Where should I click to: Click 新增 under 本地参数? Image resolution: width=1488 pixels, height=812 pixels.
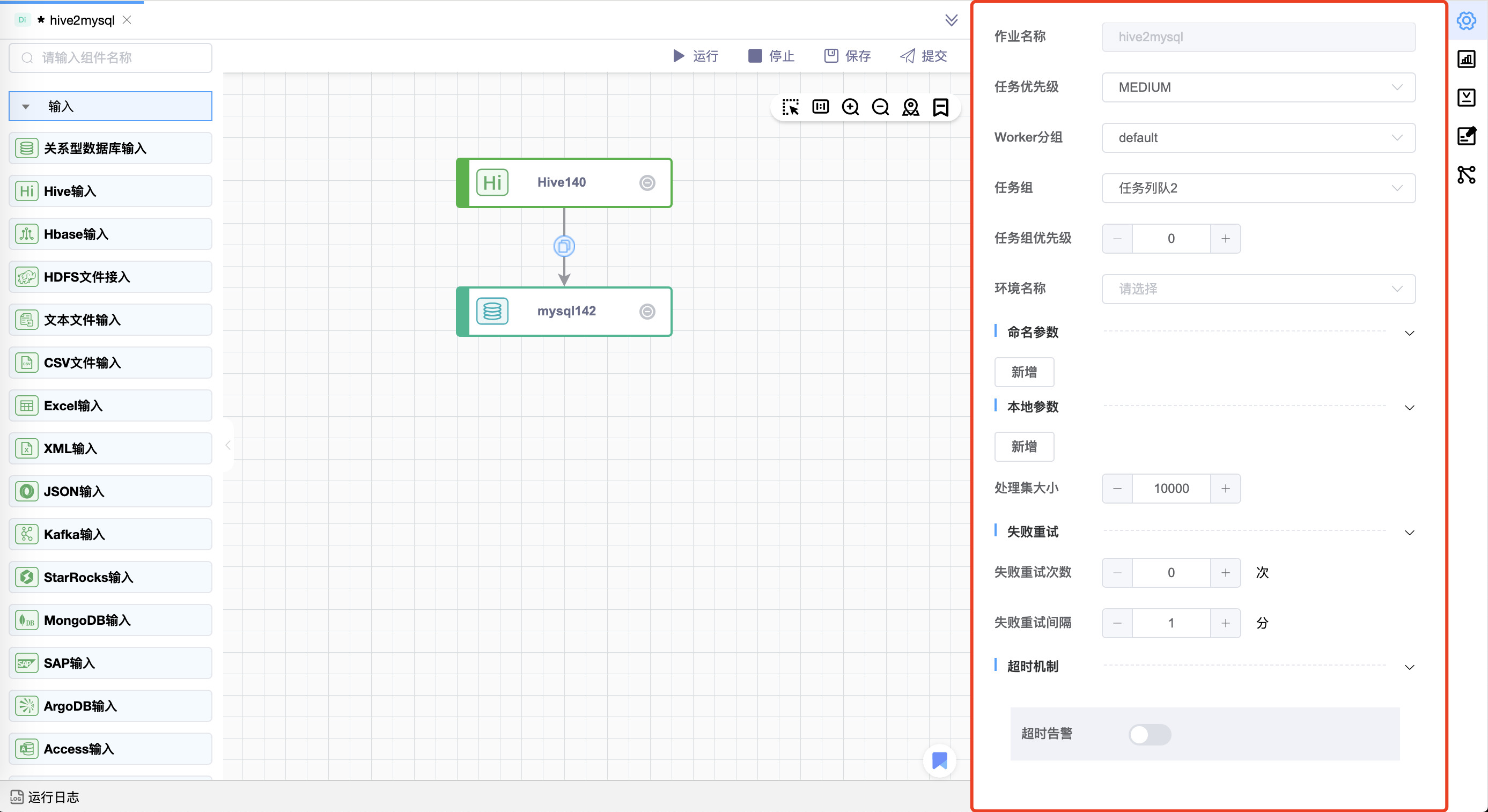[1023, 446]
